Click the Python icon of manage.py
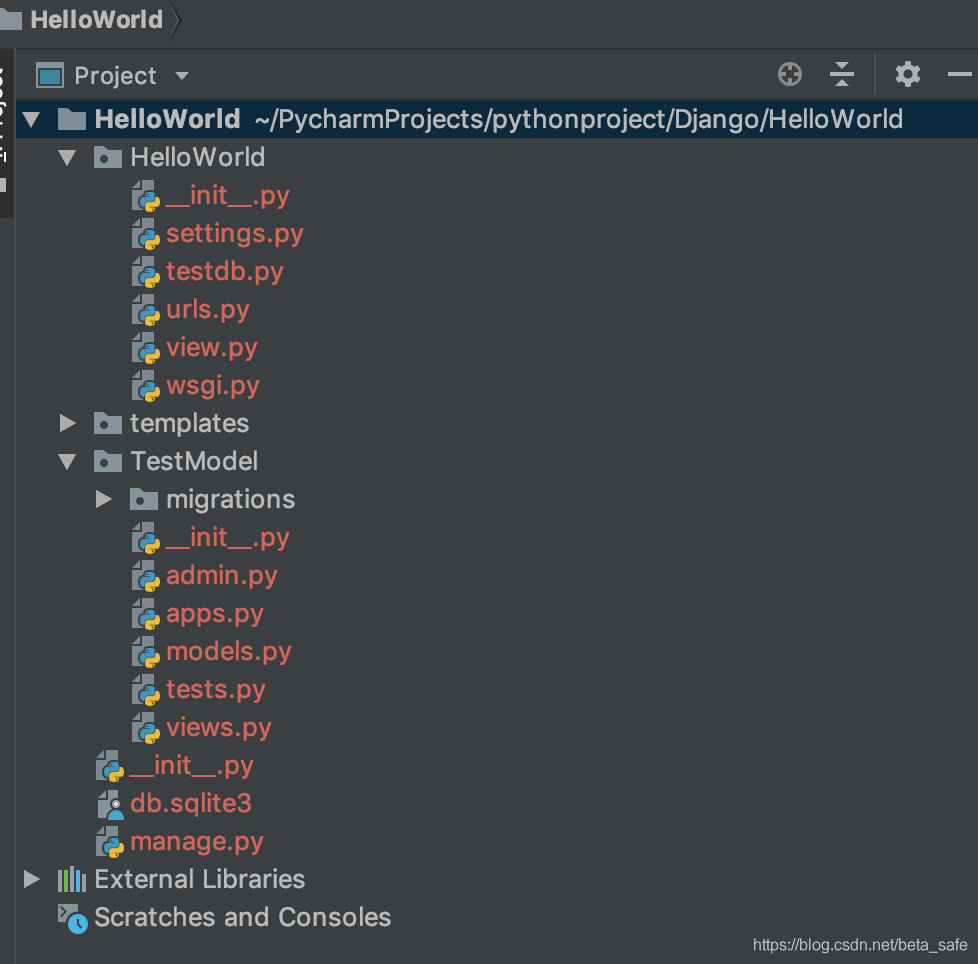This screenshot has height=964, width=978. point(110,842)
